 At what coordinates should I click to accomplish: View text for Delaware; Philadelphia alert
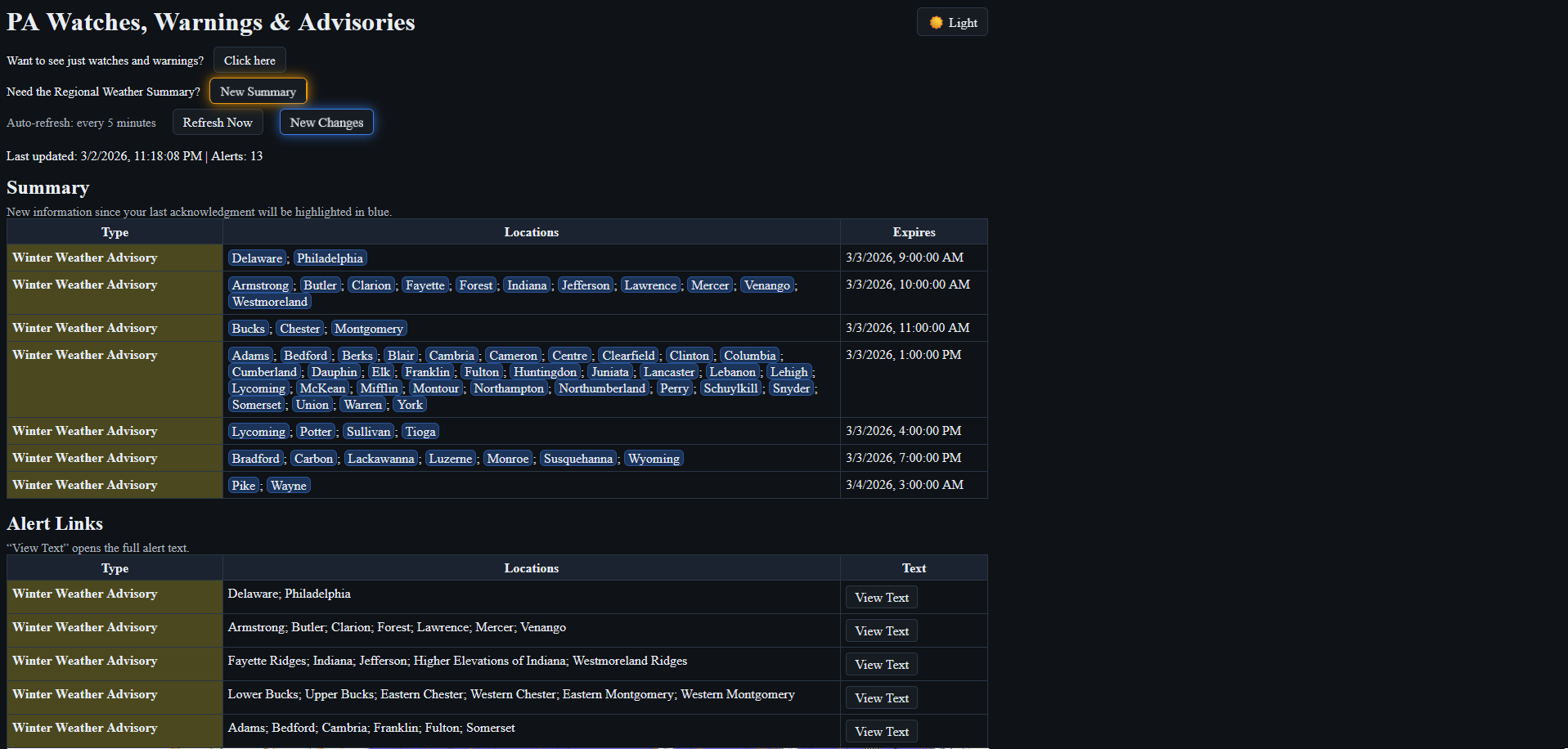tap(881, 598)
